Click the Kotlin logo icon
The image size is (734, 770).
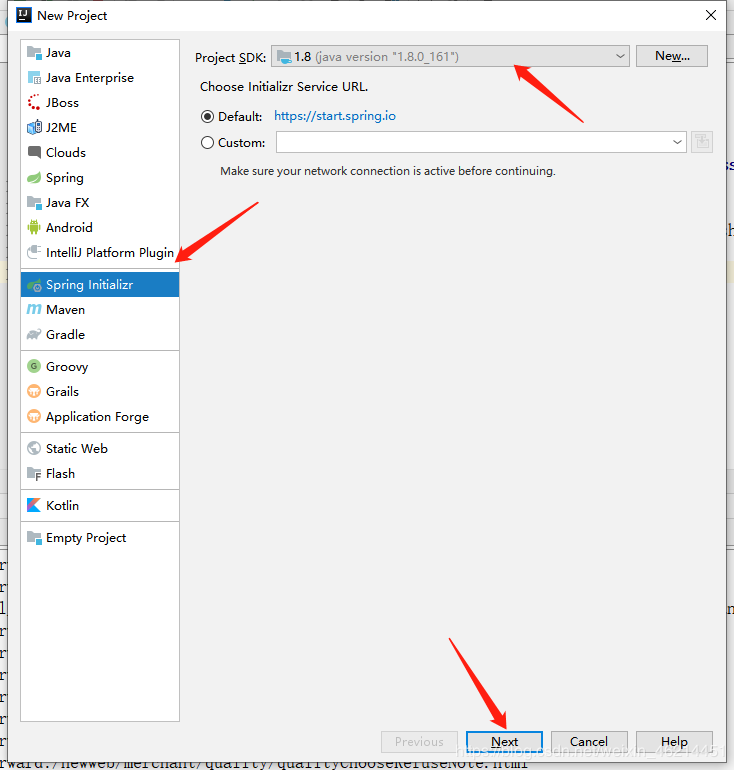click(x=34, y=505)
